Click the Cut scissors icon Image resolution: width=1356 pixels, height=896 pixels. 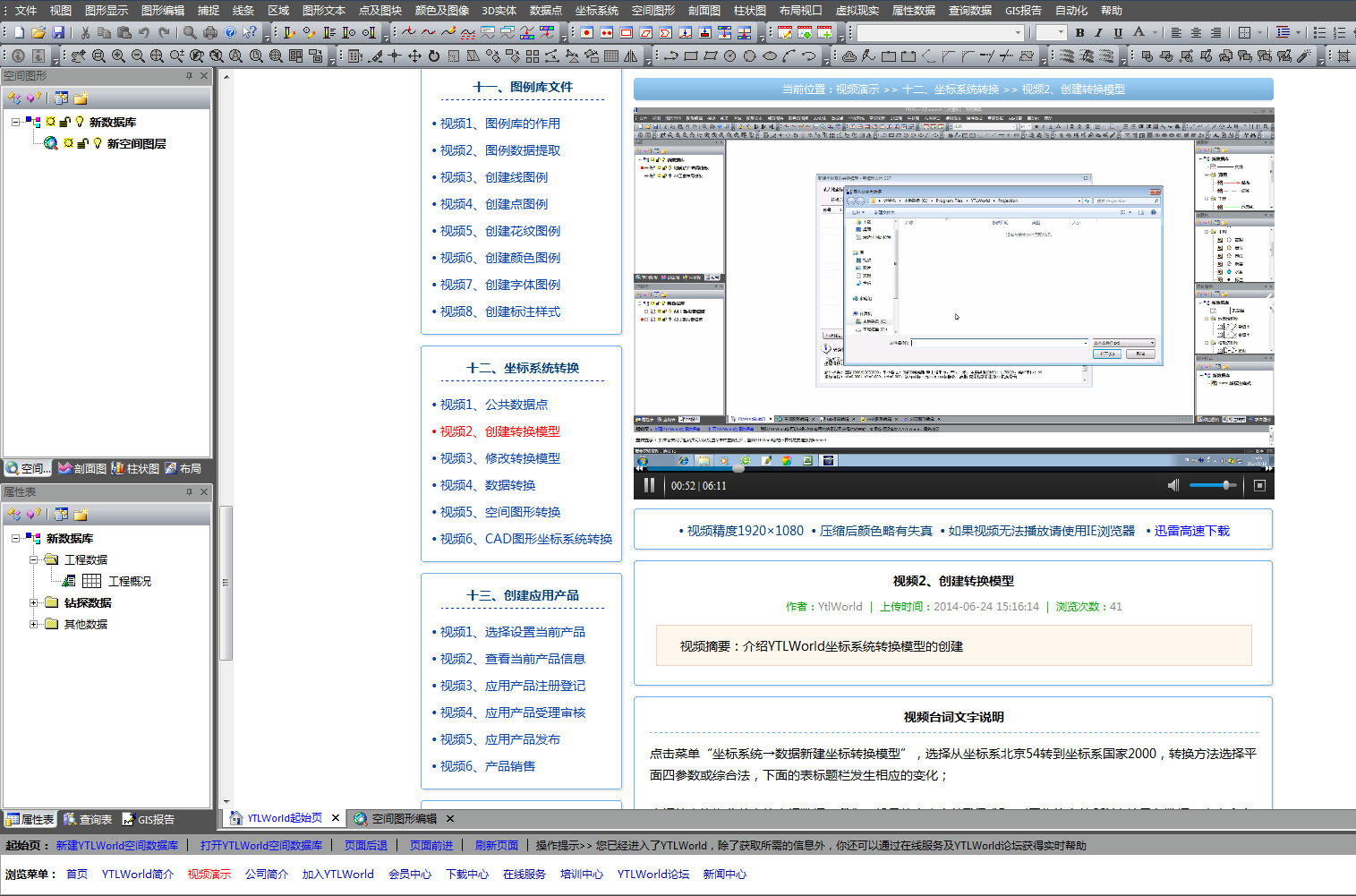tap(85, 32)
